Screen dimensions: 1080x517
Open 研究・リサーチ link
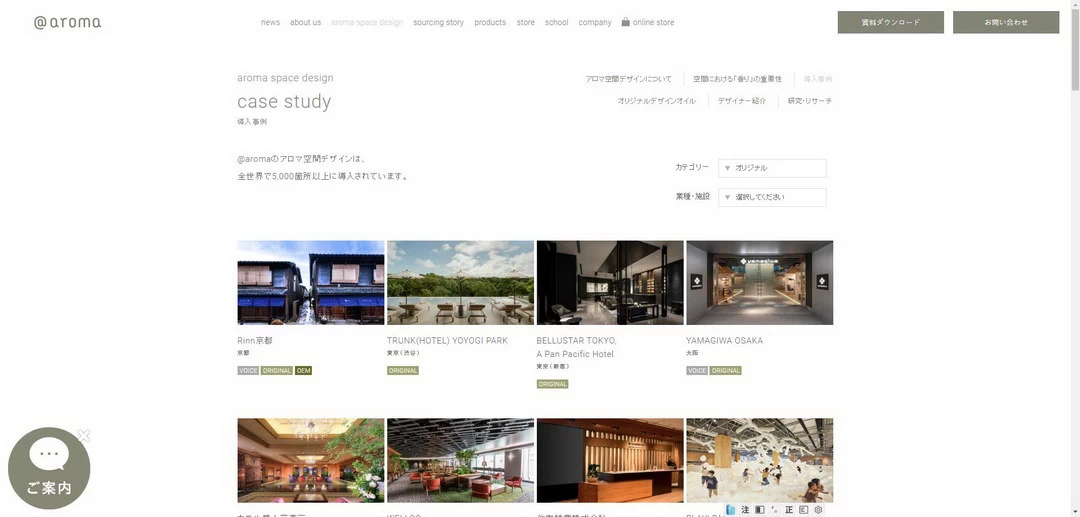coord(810,101)
